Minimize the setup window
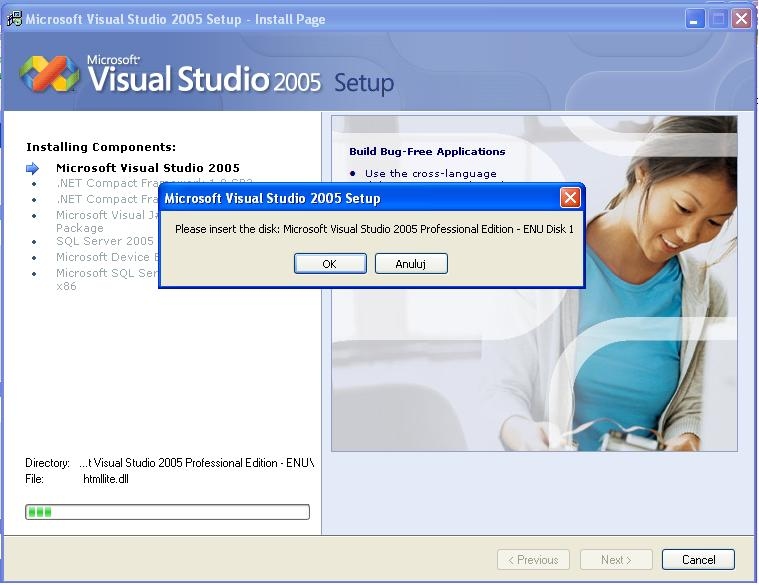 coord(695,19)
